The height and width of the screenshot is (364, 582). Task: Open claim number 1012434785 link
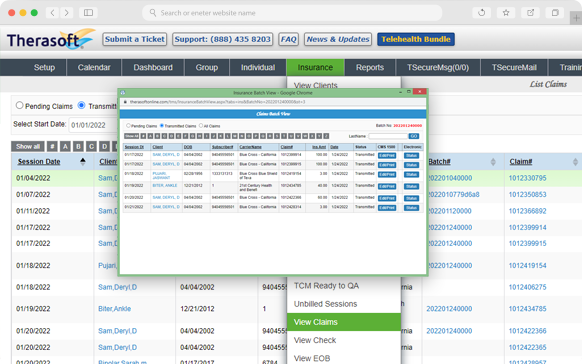(527, 309)
